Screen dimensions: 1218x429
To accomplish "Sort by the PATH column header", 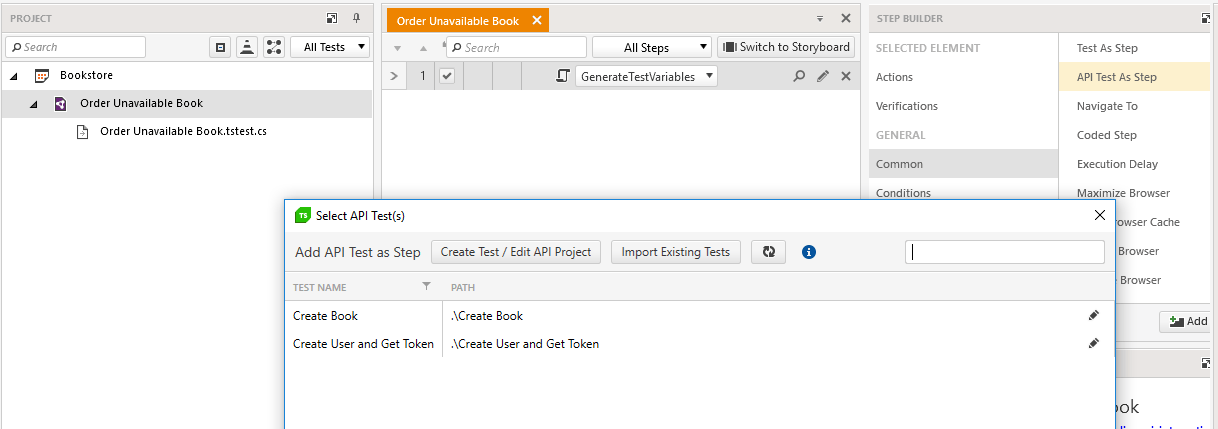I will pos(463,288).
